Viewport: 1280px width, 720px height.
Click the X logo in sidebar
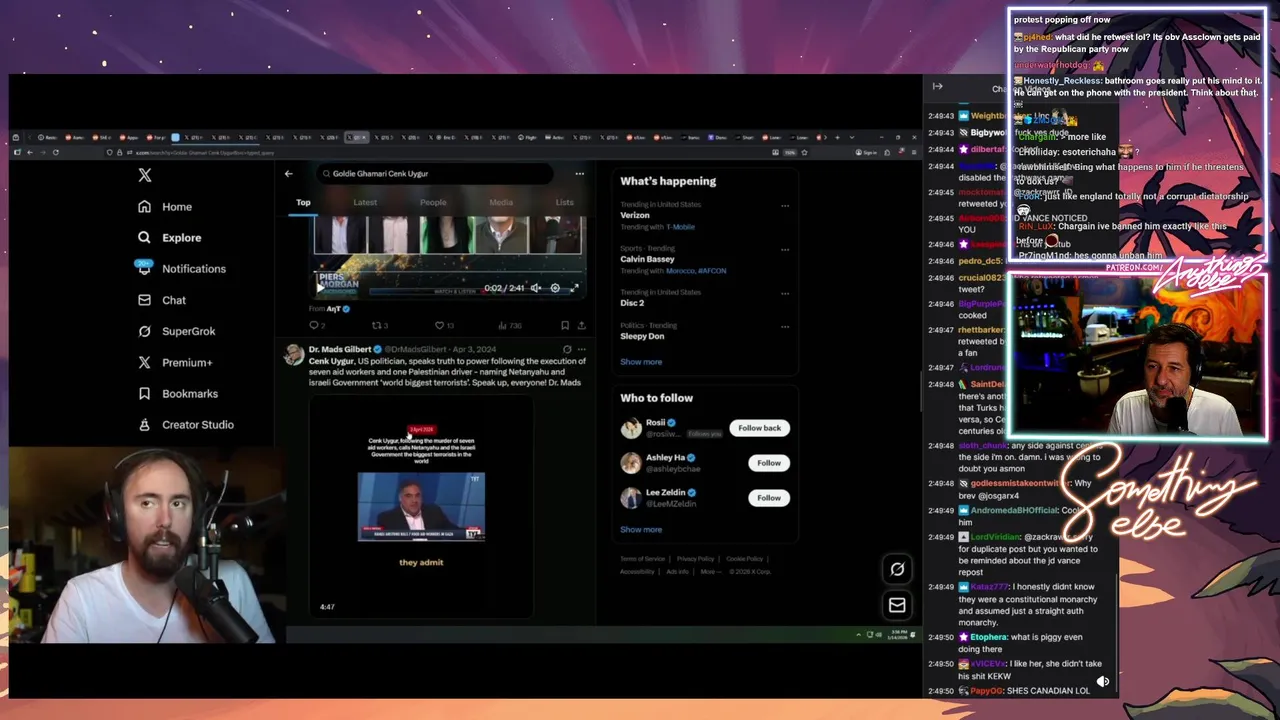click(145, 175)
